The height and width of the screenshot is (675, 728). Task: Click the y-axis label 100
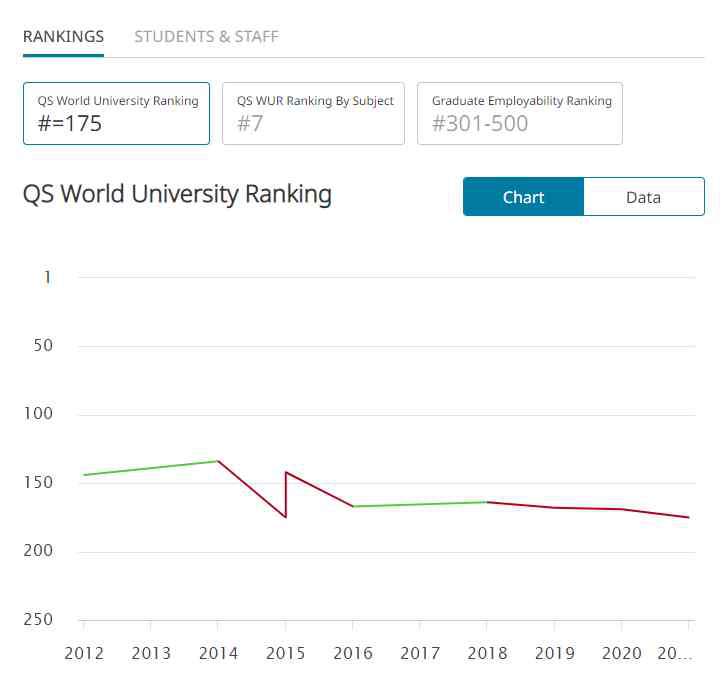(x=38, y=414)
